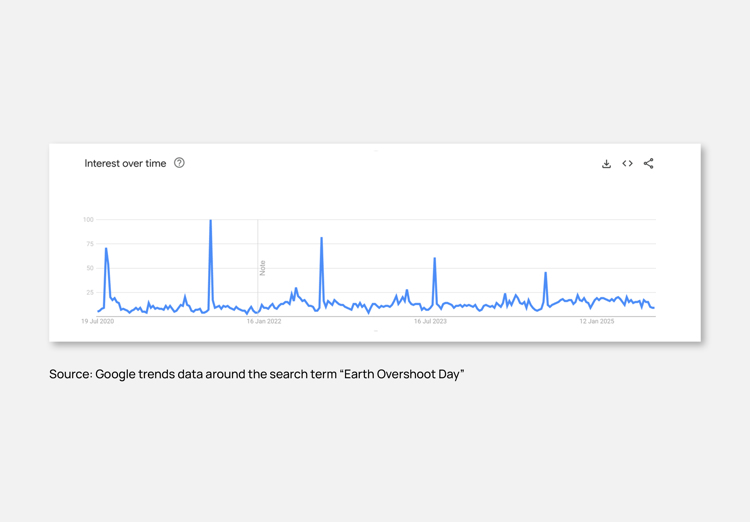Share the chart using the share icon
Image resolution: width=750 pixels, height=522 pixels.
[x=648, y=163]
